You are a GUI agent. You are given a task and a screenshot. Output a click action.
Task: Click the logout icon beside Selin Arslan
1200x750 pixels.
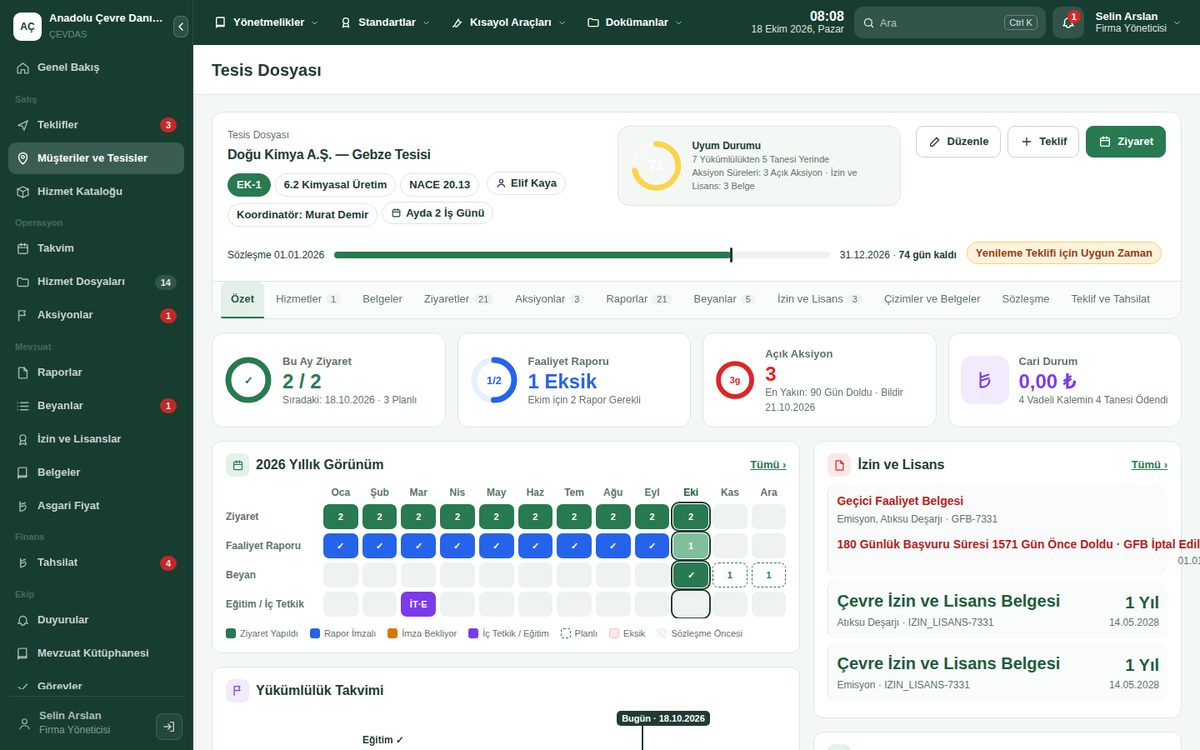(x=169, y=727)
